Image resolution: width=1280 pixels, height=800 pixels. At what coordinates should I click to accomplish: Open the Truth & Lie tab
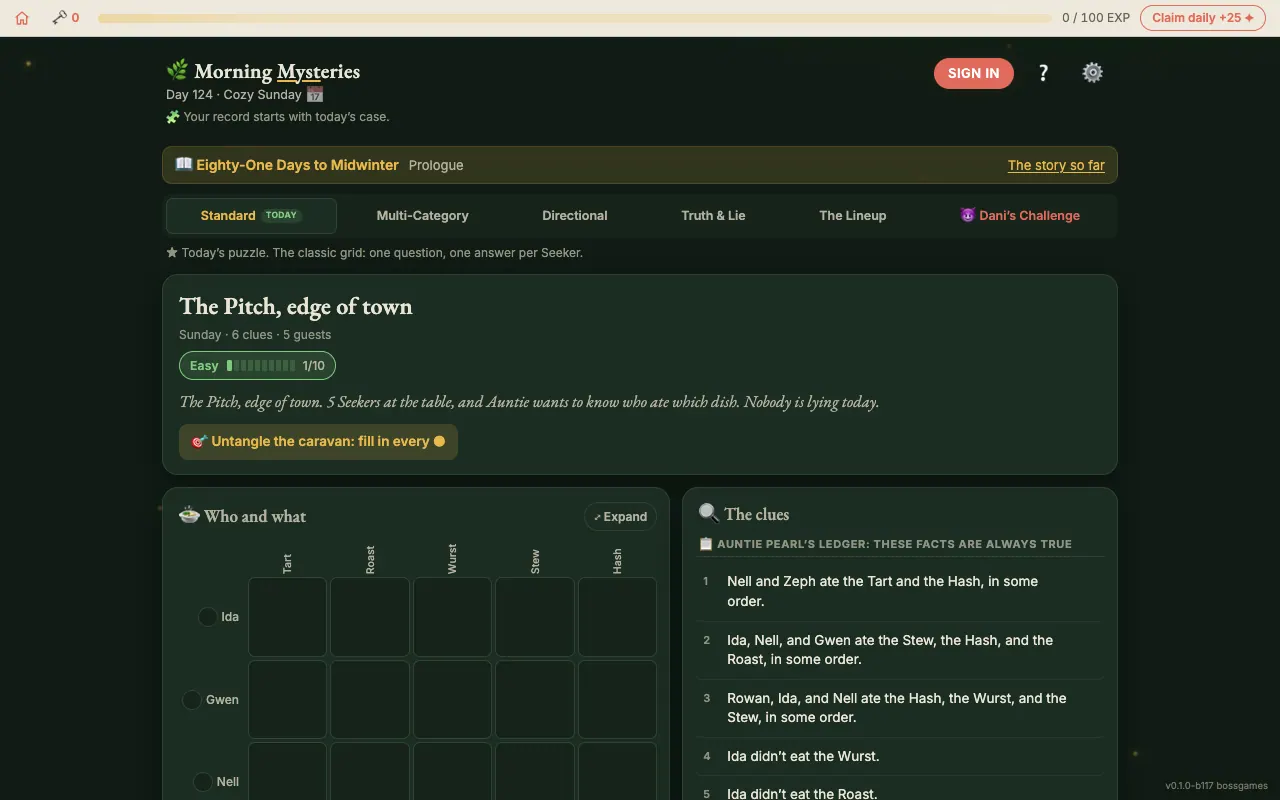(x=713, y=215)
